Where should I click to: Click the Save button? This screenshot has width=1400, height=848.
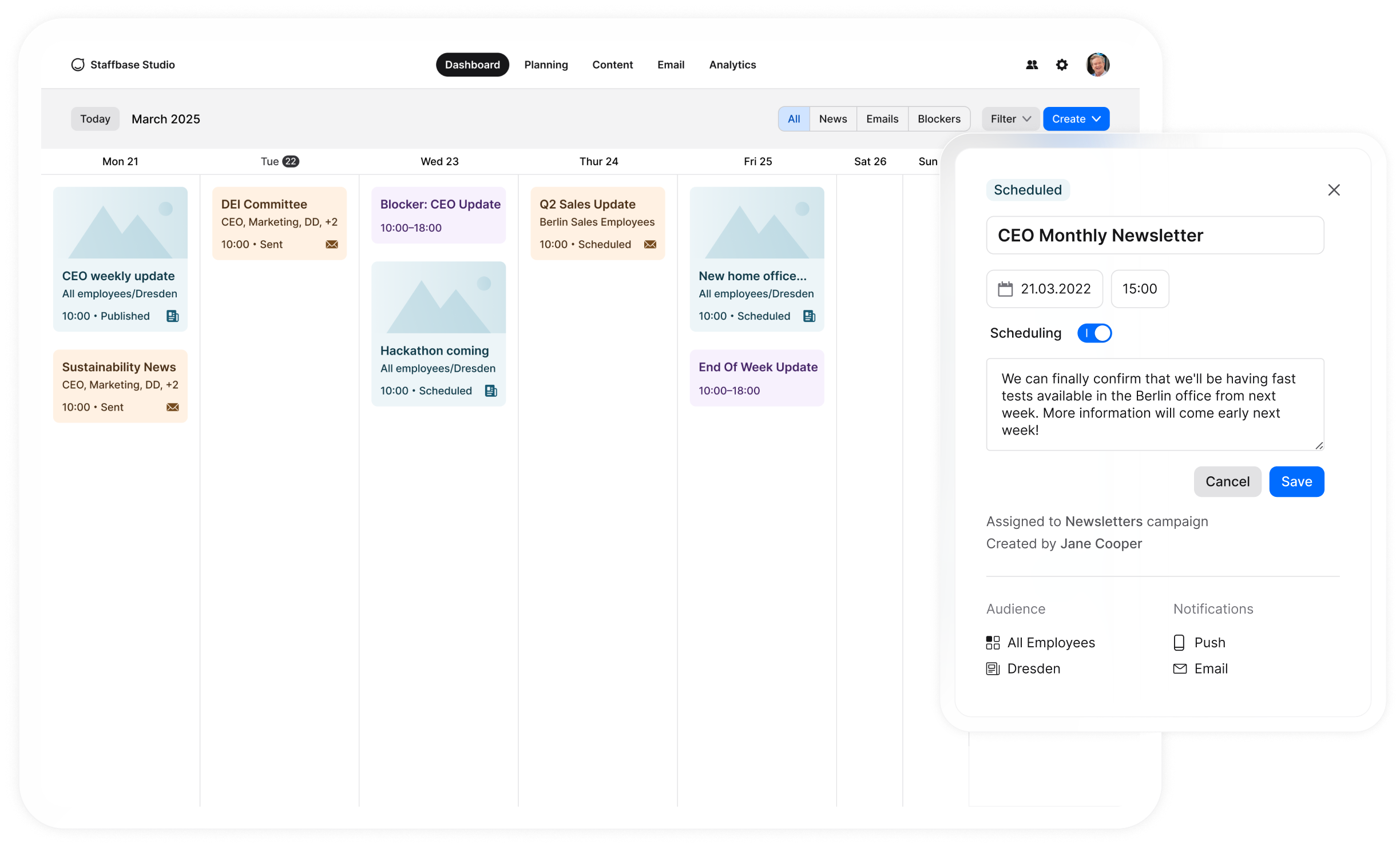[x=1296, y=481]
